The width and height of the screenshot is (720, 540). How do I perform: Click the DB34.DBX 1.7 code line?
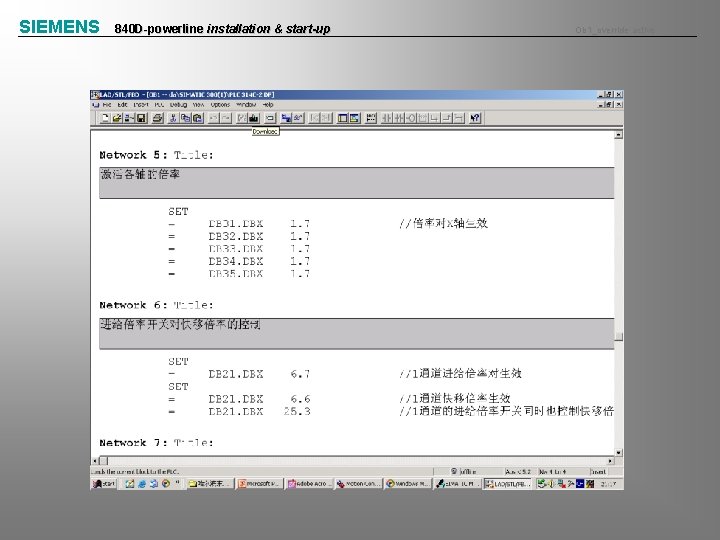[x=239, y=261]
